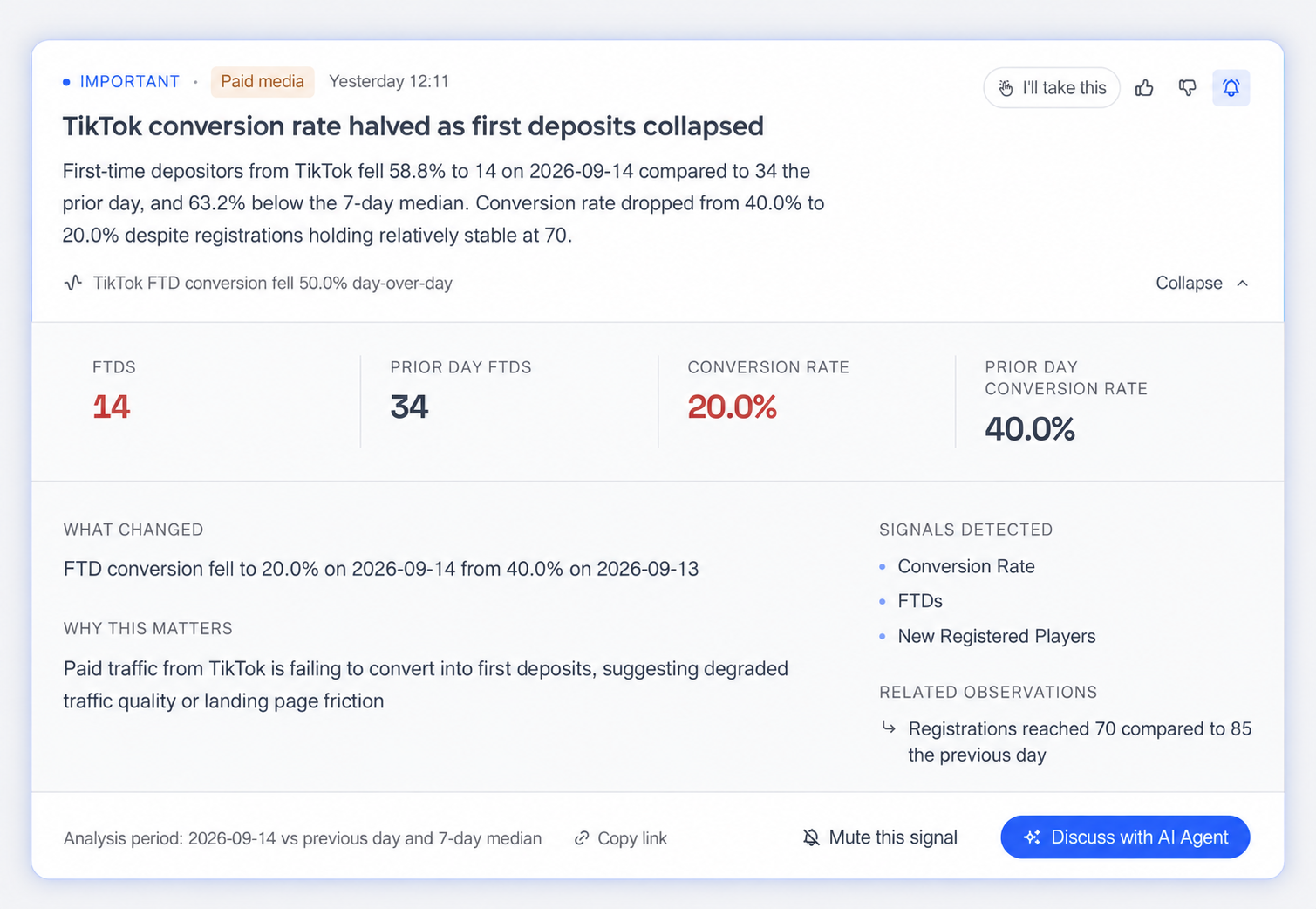The width and height of the screenshot is (1316, 909).
Task: Collapse the alert details
Action: (x=1202, y=283)
